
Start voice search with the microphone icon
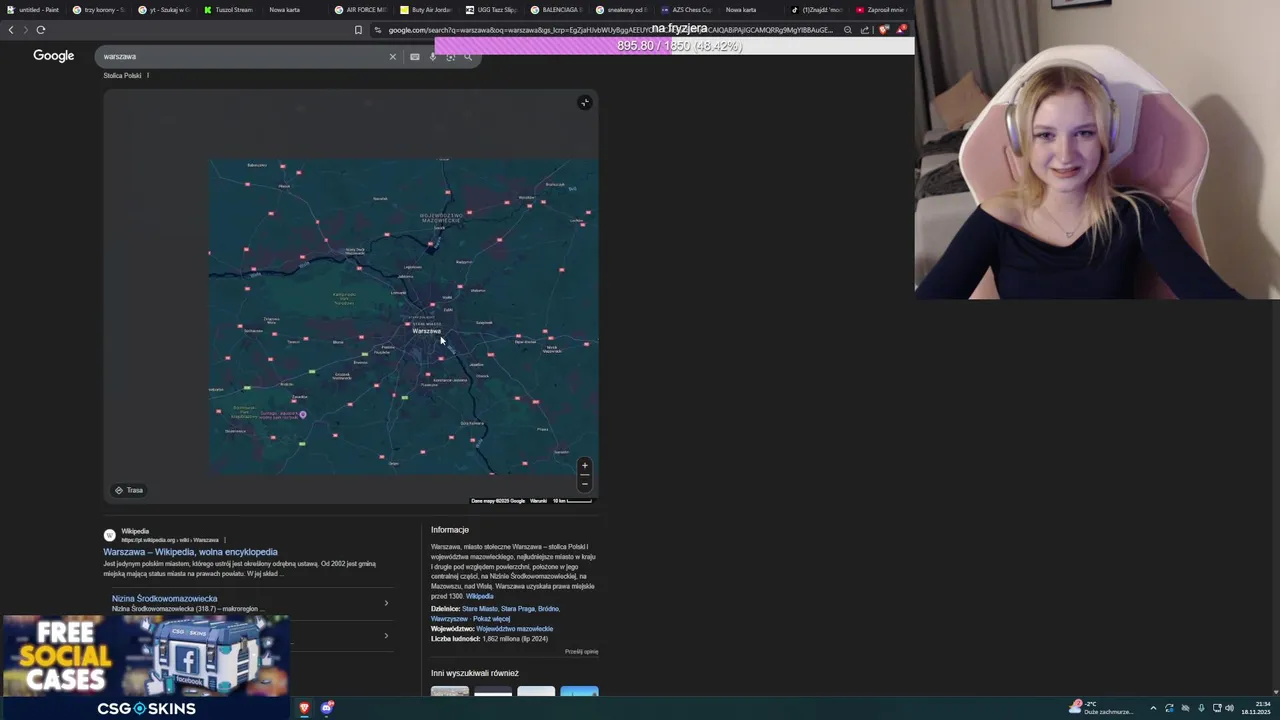pyautogui.click(x=432, y=57)
